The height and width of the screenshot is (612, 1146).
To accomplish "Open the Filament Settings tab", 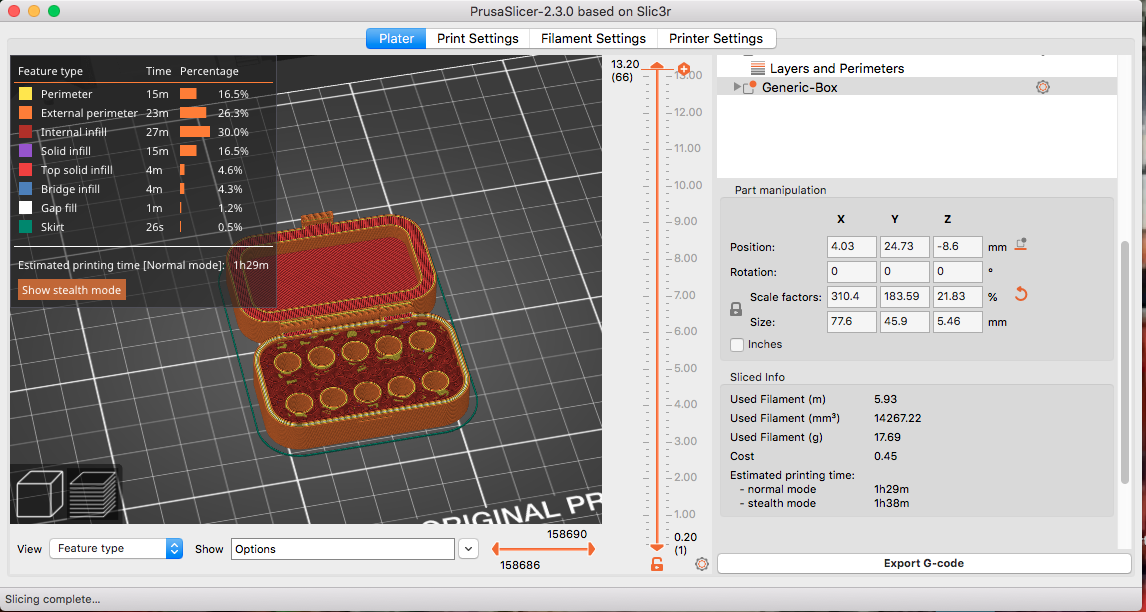I will coord(593,39).
